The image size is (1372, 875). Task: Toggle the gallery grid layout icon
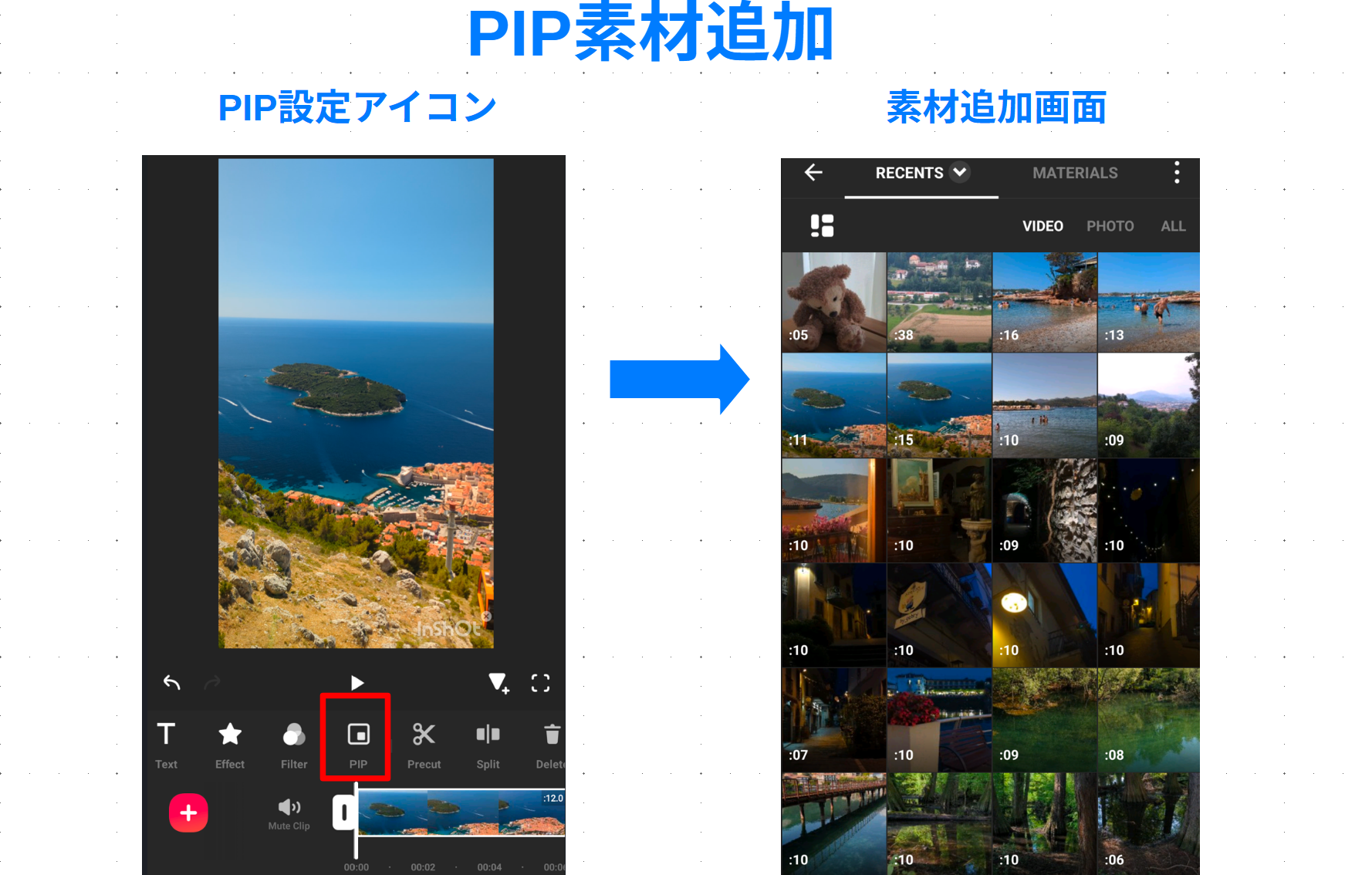click(x=822, y=226)
